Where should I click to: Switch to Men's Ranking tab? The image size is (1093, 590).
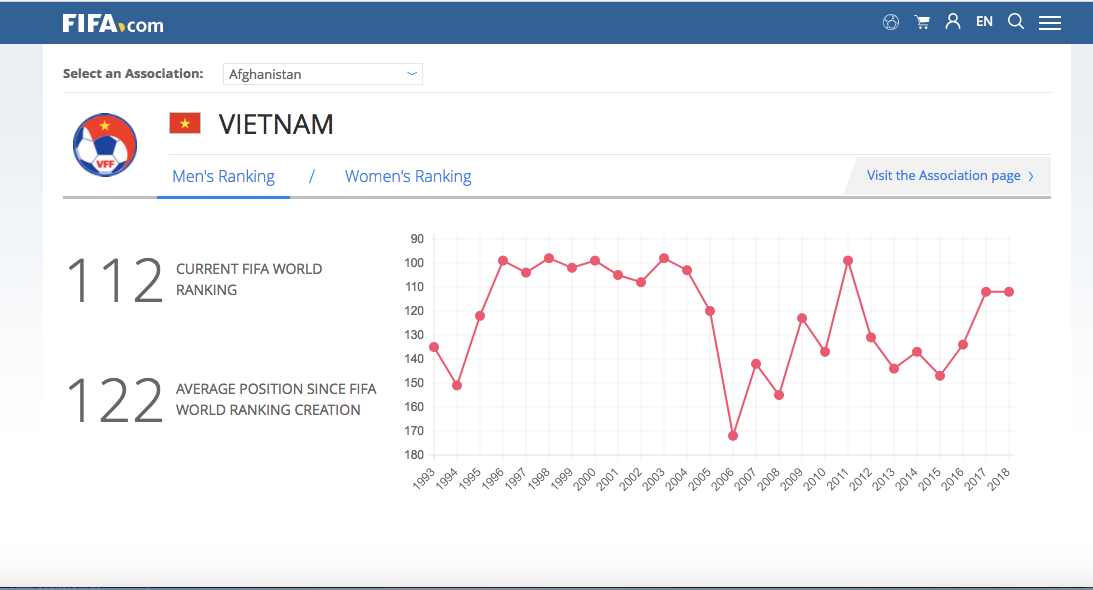[x=223, y=176]
